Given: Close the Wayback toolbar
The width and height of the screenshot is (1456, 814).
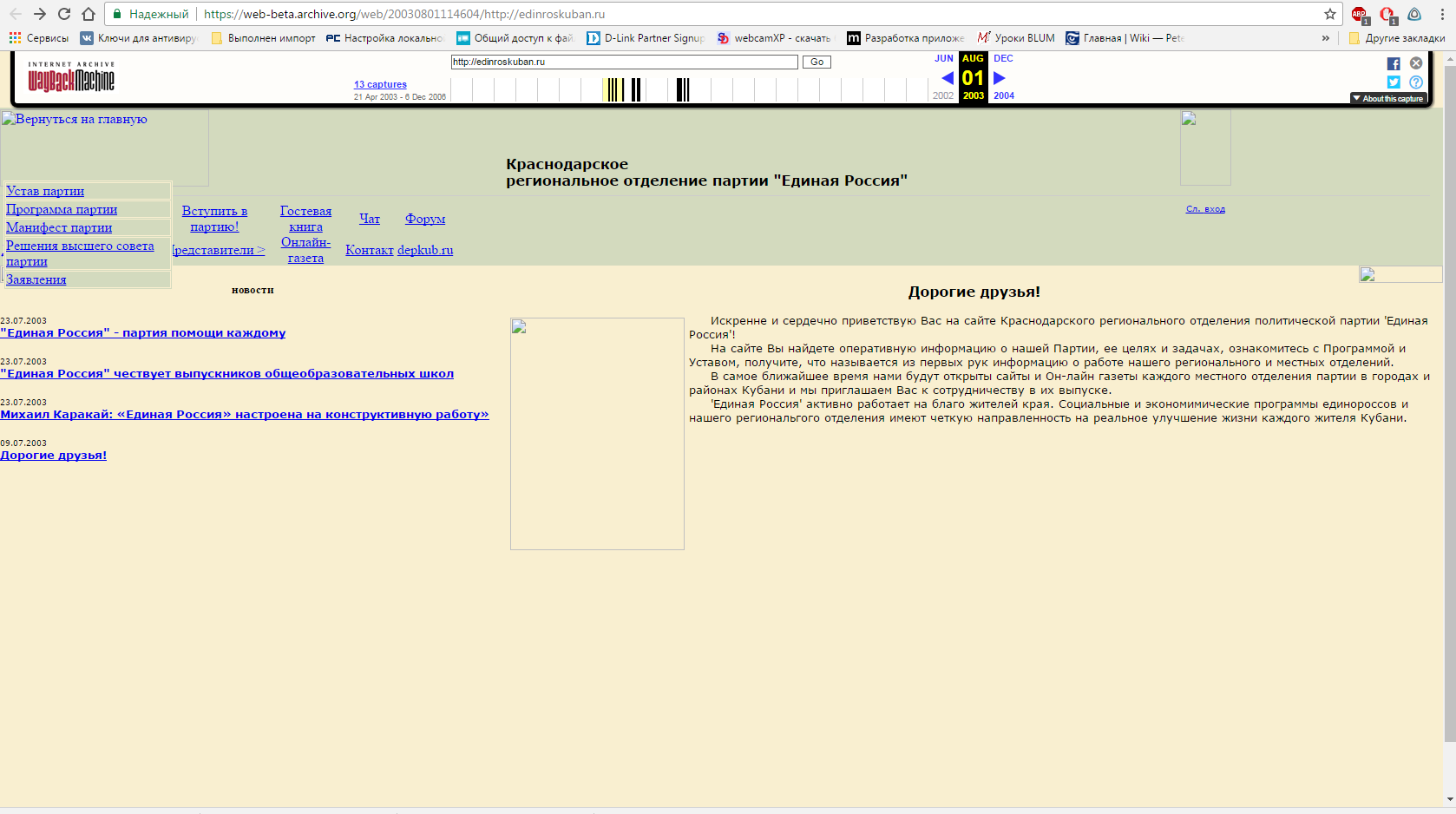Looking at the screenshot, I should [1416, 63].
